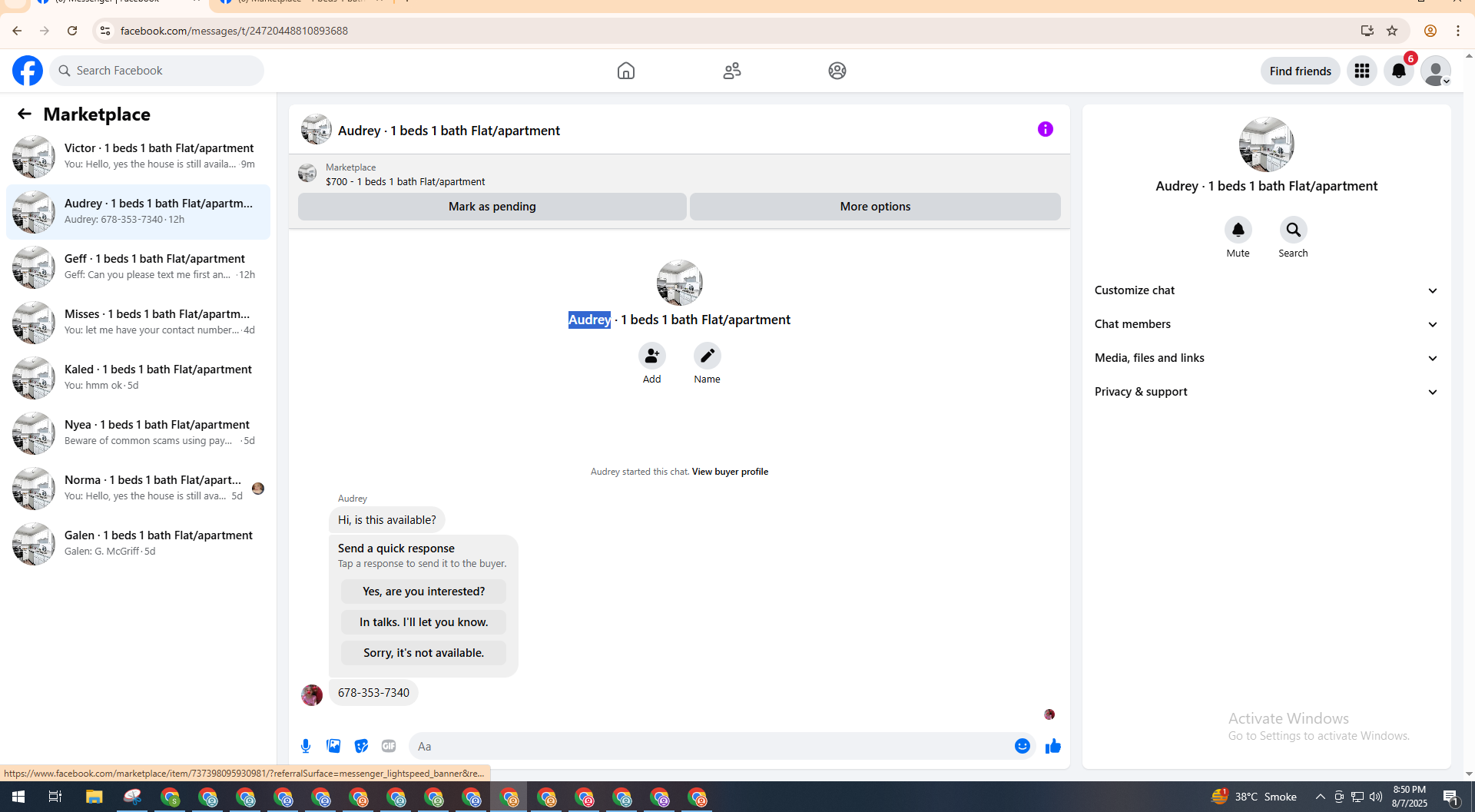1475x812 pixels.
Task: Search within the Audrey conversation
Action: click(1294, 230)
